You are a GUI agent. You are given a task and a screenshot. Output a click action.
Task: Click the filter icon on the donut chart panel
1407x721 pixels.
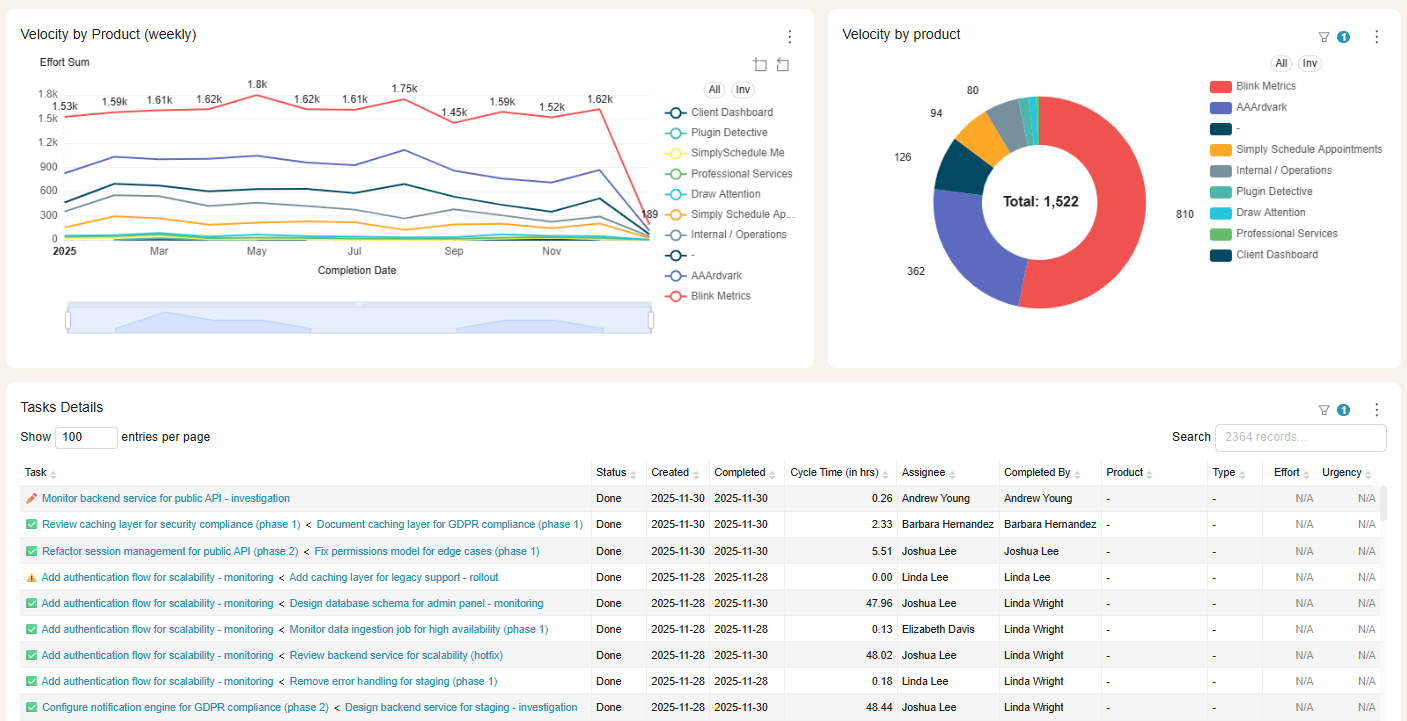1323,36
